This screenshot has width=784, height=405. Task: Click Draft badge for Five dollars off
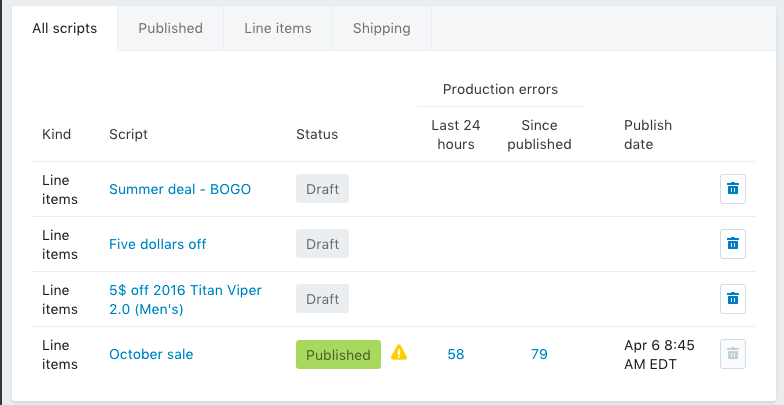point(322,244)
